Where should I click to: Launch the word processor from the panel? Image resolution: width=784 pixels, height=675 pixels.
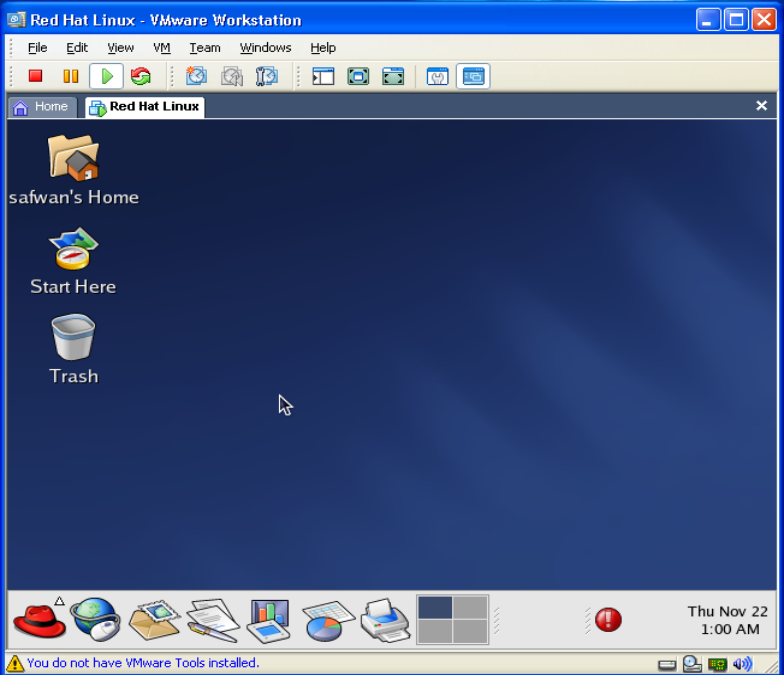coord(212,619)
